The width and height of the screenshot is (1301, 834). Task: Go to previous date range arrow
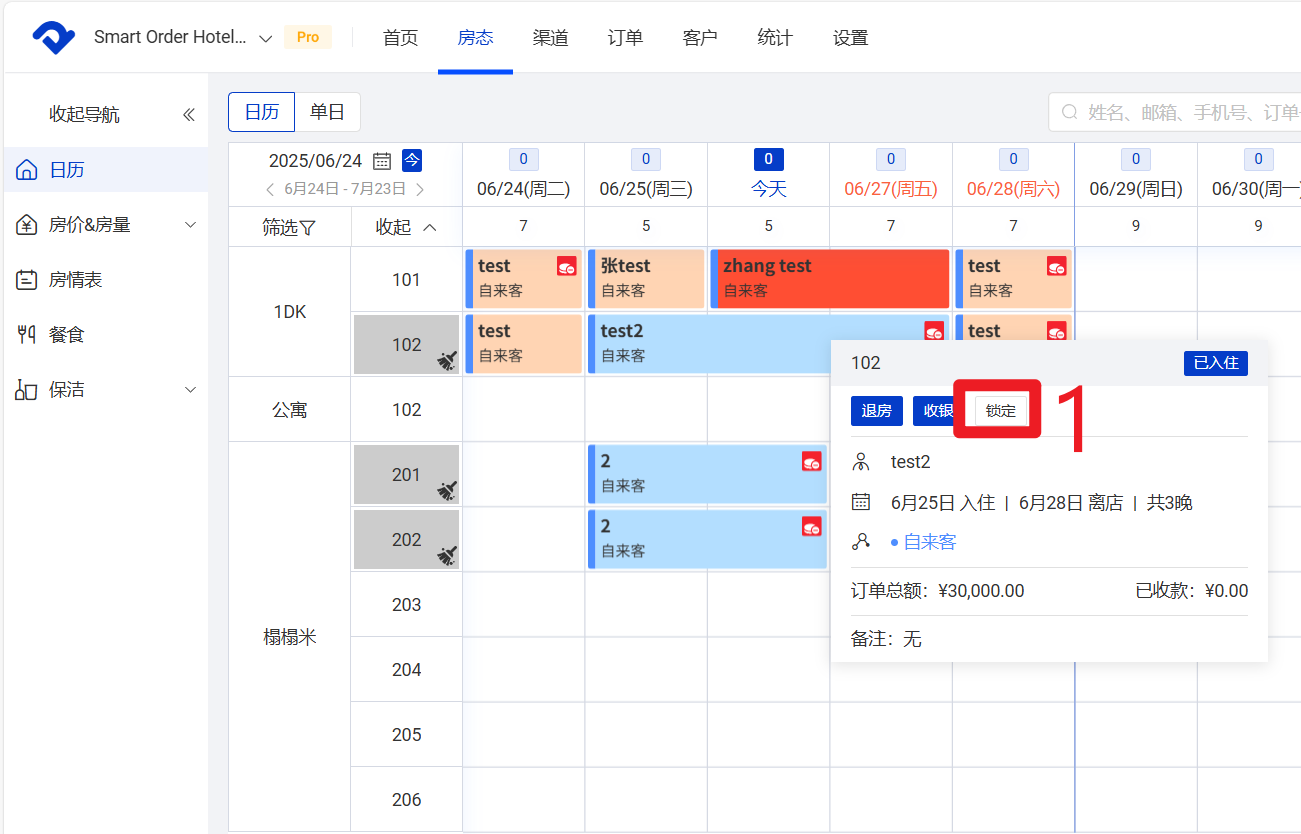270,189
